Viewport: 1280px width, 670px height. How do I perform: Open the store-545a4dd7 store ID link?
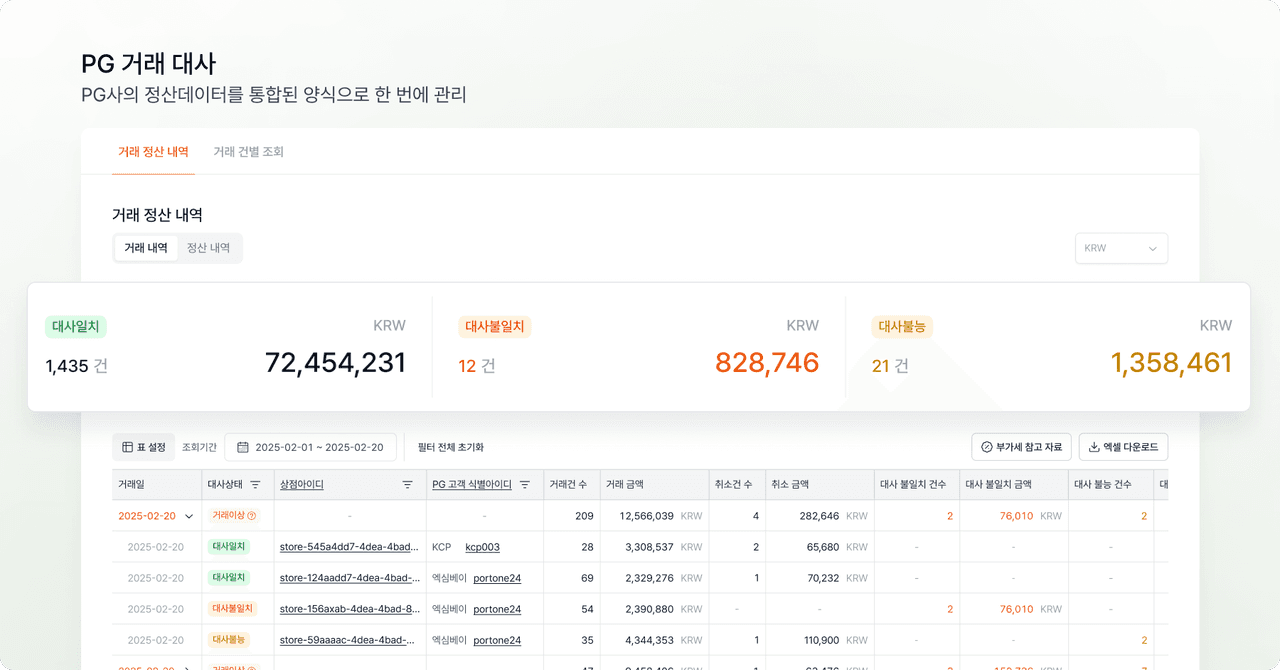(x=349, y=548)
